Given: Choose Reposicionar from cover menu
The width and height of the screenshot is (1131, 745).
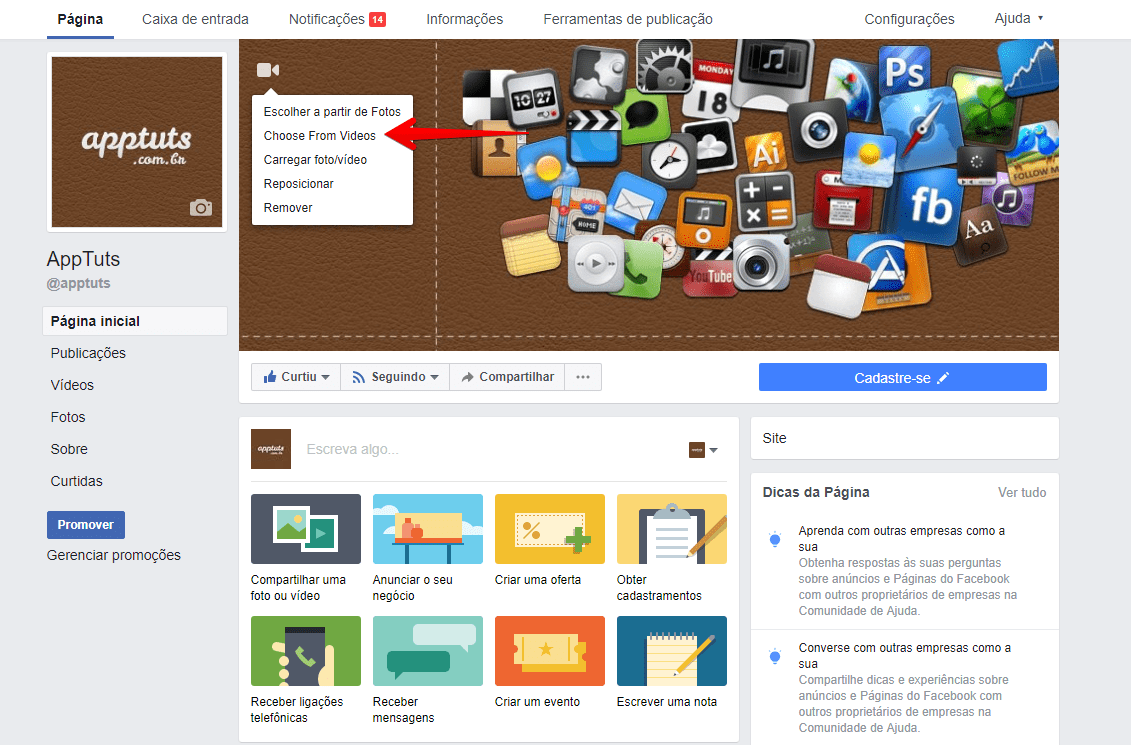Looking at the screenshot, I should (299, 183).
